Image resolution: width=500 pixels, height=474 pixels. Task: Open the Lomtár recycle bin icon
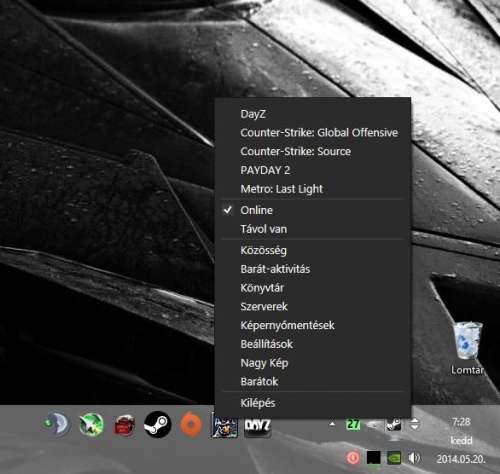467,347
